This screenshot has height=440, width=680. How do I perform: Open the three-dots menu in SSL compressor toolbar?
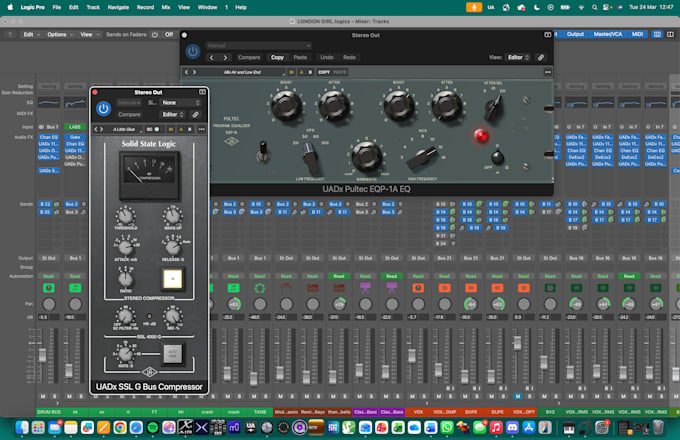(202, 129)
